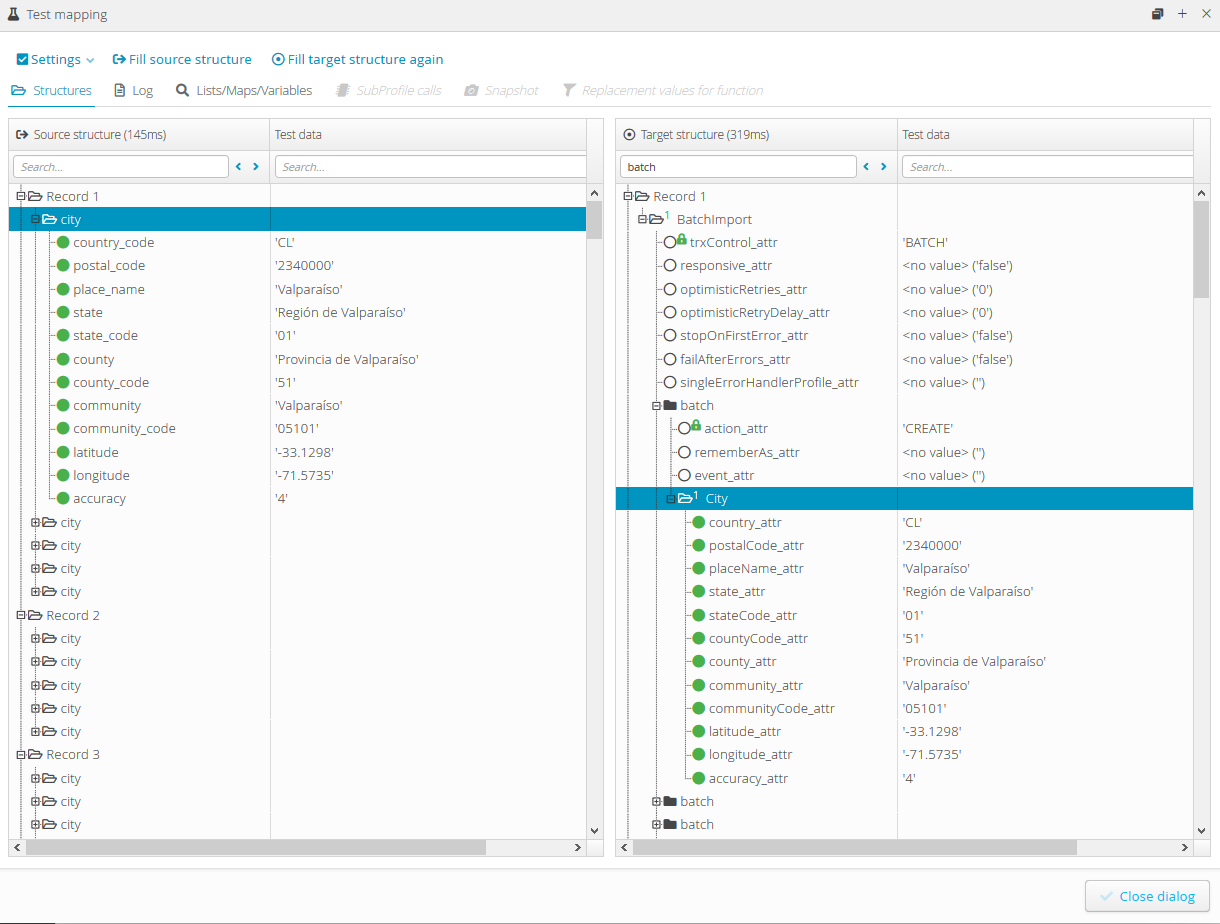
Task: Select accuracy_attr in target tree
Action: coord(748,778)
